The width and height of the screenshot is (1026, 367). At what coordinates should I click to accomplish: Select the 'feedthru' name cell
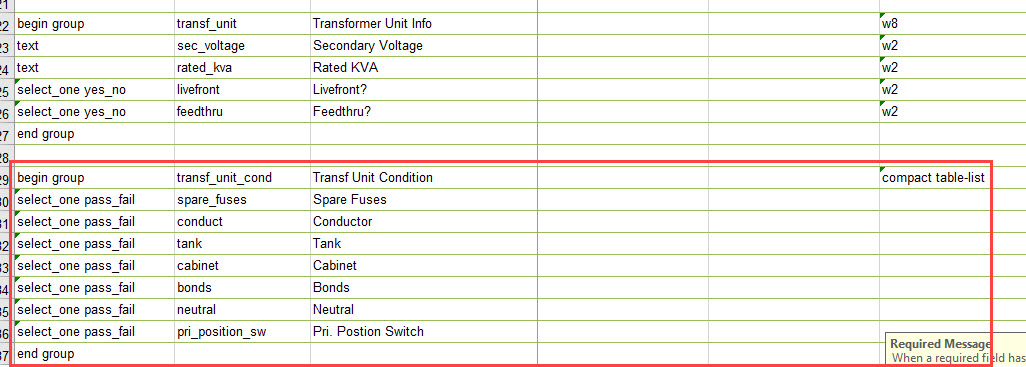pyautogui.click(x=242, y=112)
